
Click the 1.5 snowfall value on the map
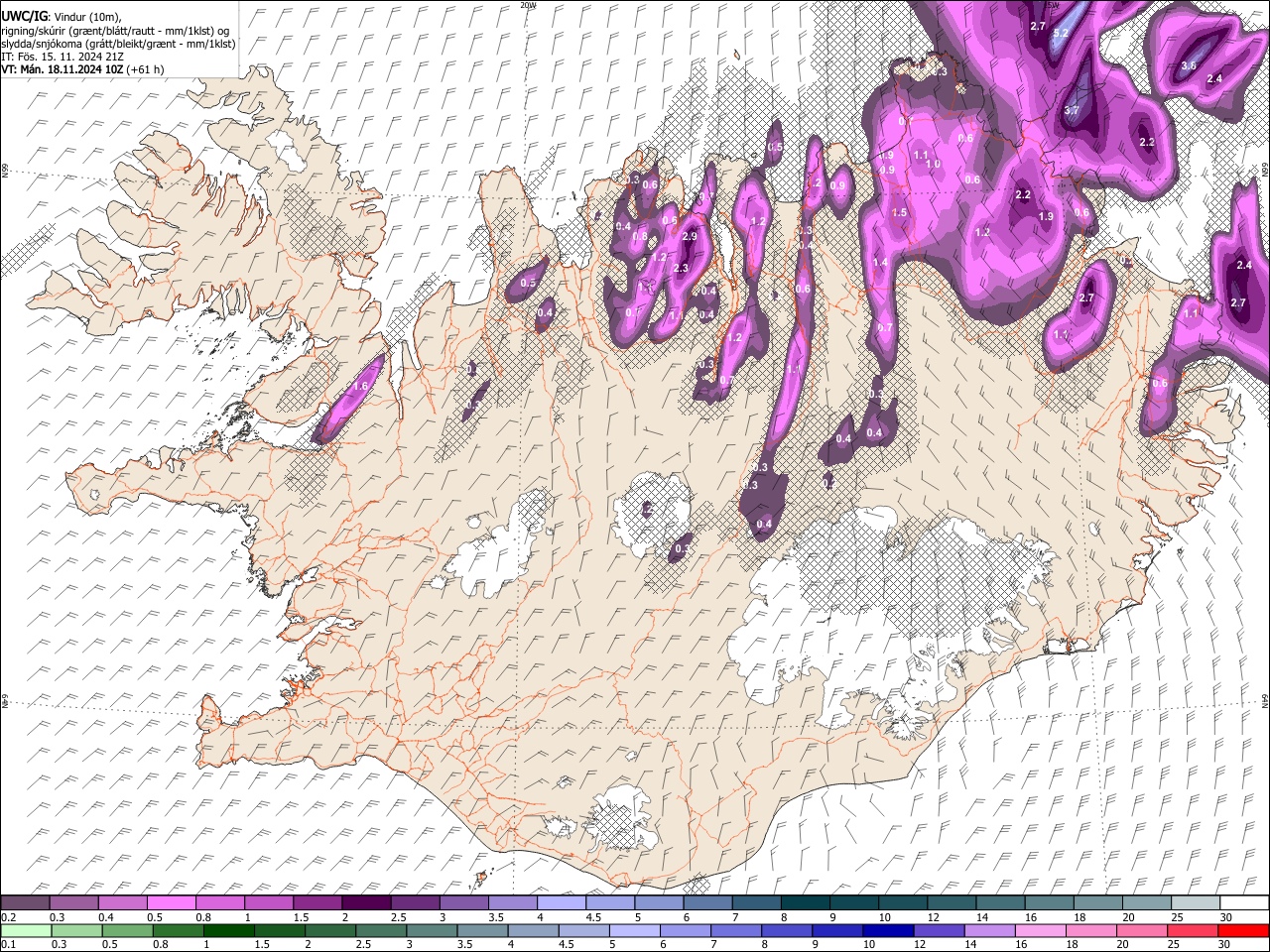point(899,213)
